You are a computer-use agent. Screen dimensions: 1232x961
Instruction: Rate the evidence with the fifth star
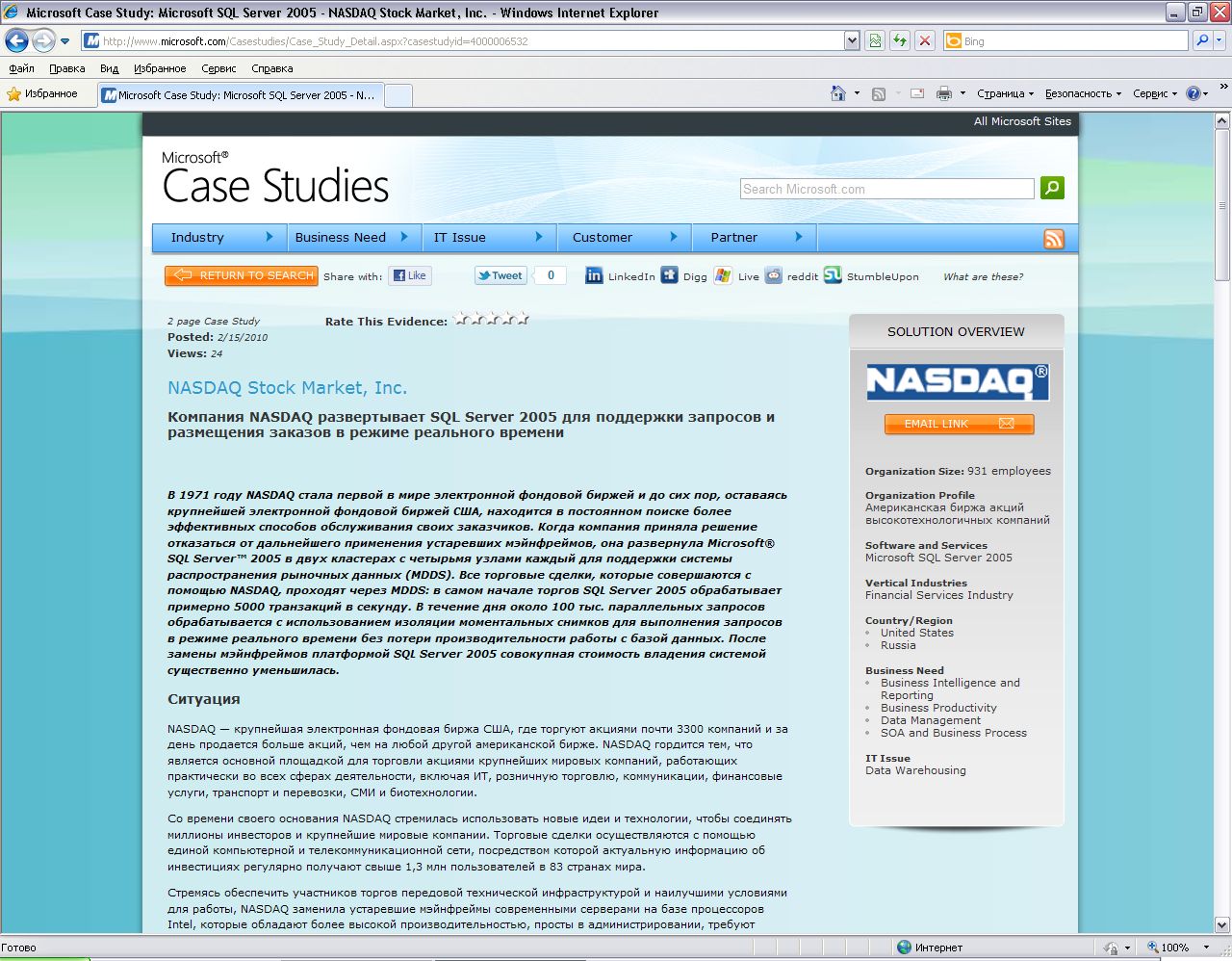523,319
